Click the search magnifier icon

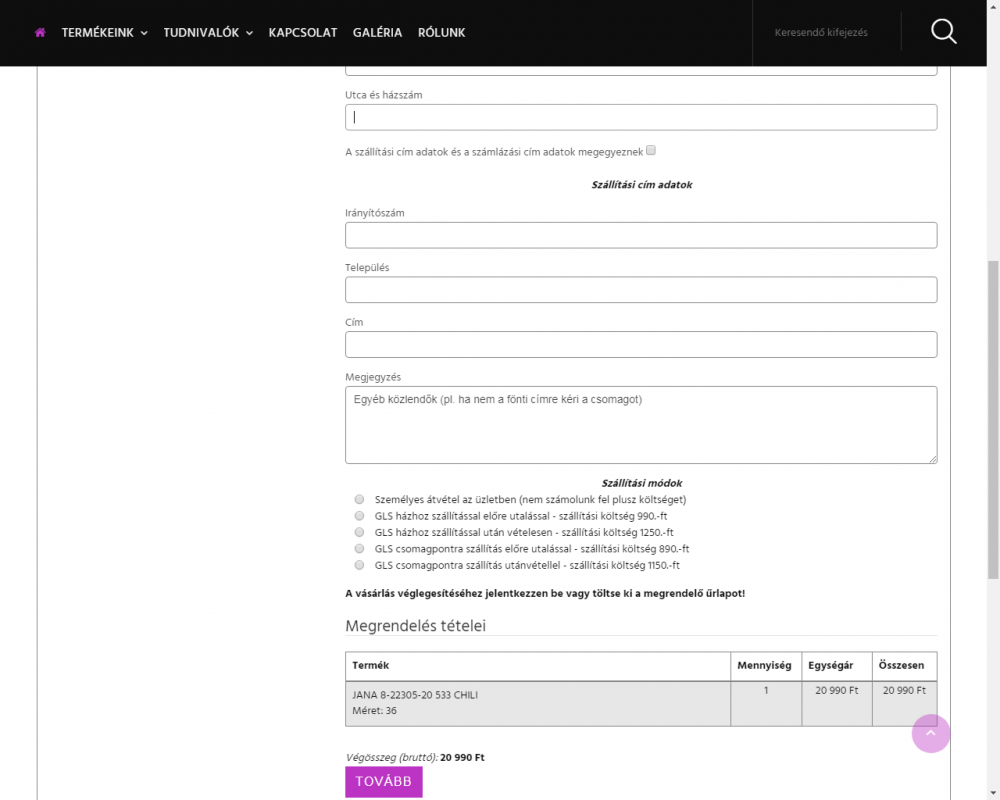click(943, 32)
